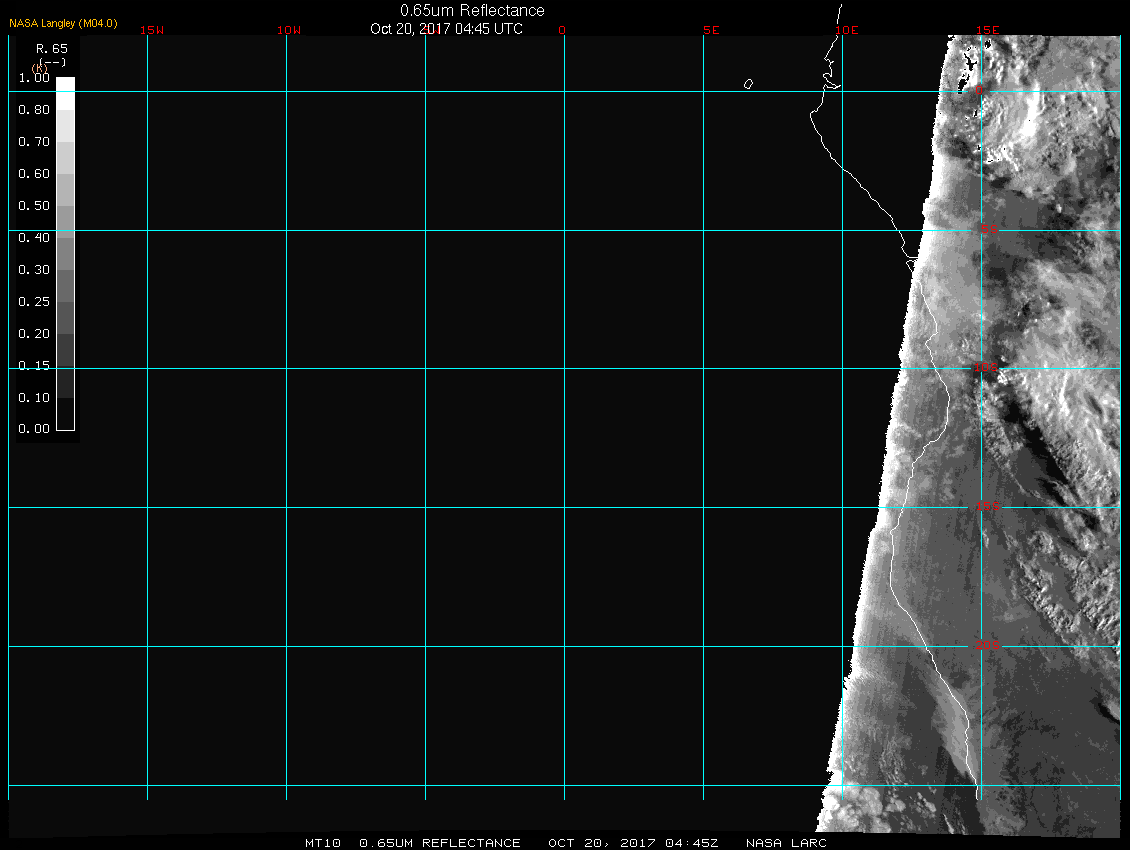The height and width of the screenshot is (850, 1130).
Task: Click the NASA Langley (M04.0) label
Action: coord(63,23)
